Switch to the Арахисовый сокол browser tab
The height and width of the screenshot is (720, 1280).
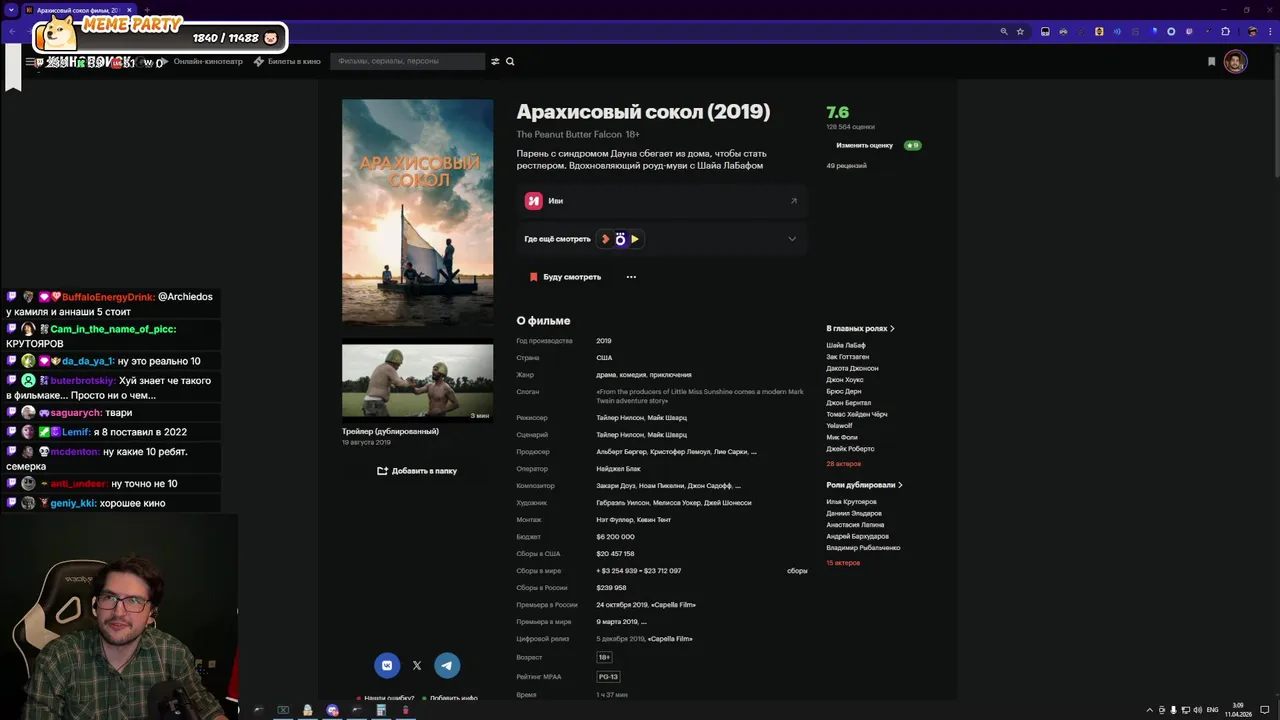[x=78, y=10]
